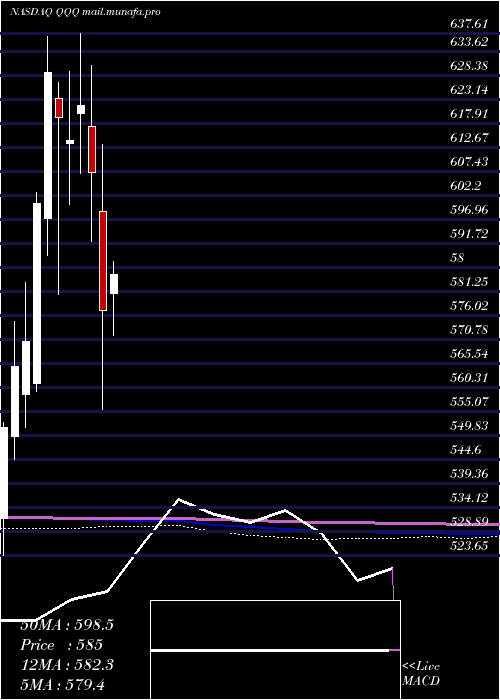Click the 617.91 price label
The height and width of the screenshot is (700, 500).
point(469,114)
